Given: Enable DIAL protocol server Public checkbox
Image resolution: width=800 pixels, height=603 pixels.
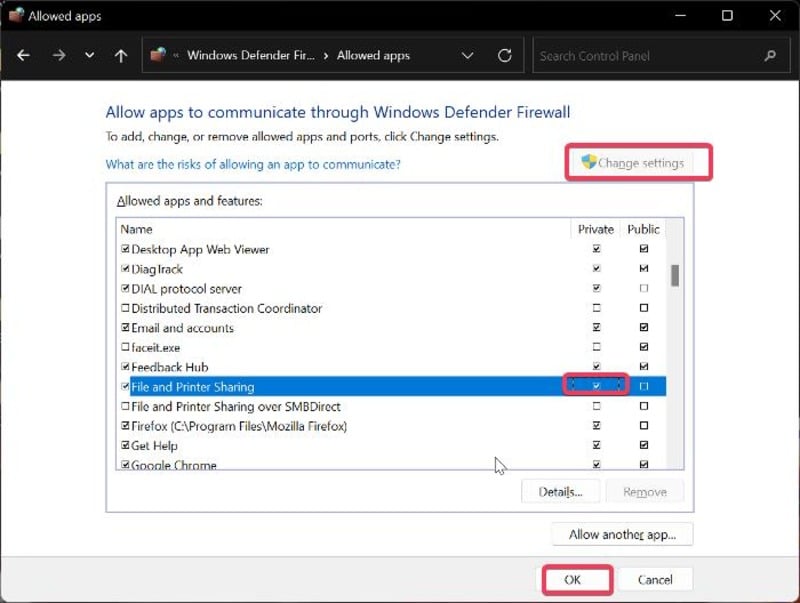Looking at the screenshot, I should [644, 288].
